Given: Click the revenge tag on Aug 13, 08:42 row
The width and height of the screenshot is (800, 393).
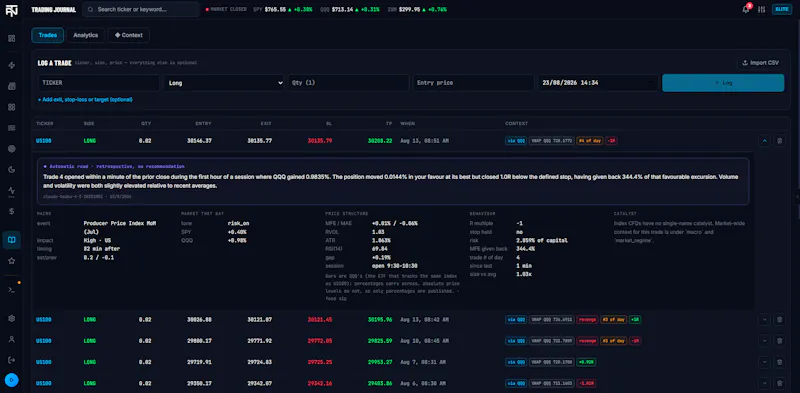Looking at the screenshot, I should click(587, 320).
